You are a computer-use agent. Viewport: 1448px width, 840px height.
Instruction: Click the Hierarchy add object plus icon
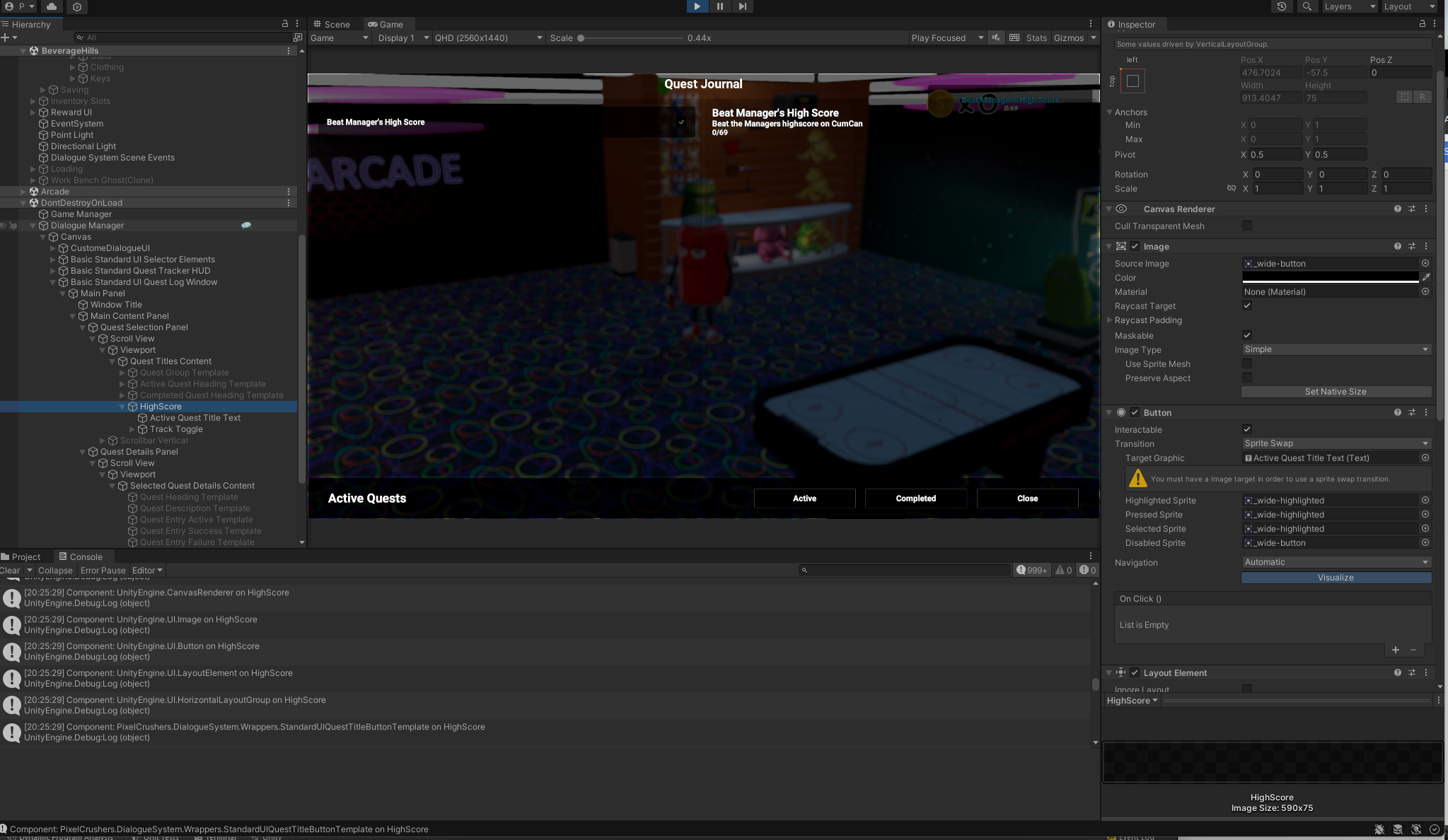(5, 37)
